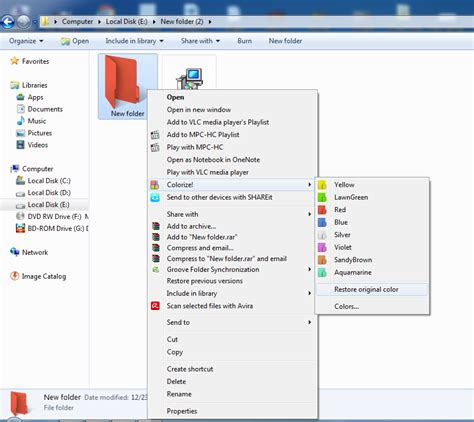Click the Groove Folder Synchronization icon

(156, 270)
